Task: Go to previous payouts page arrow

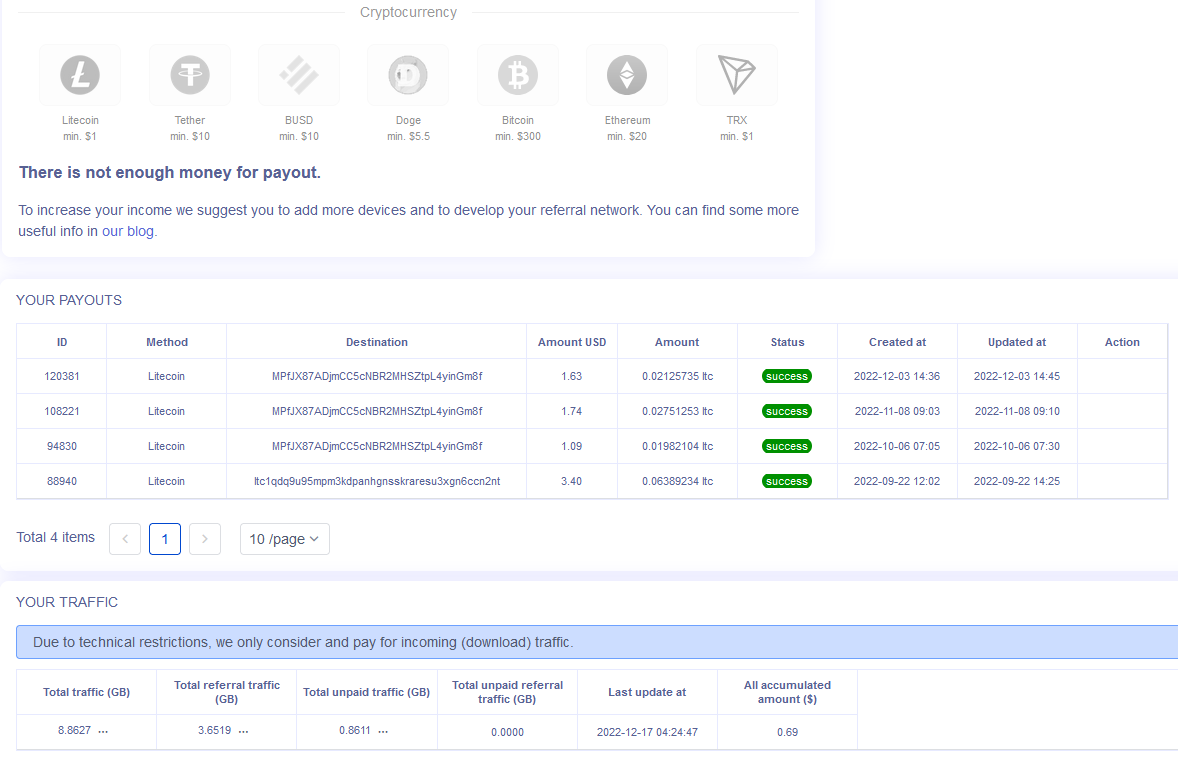Action: [125, 539]
